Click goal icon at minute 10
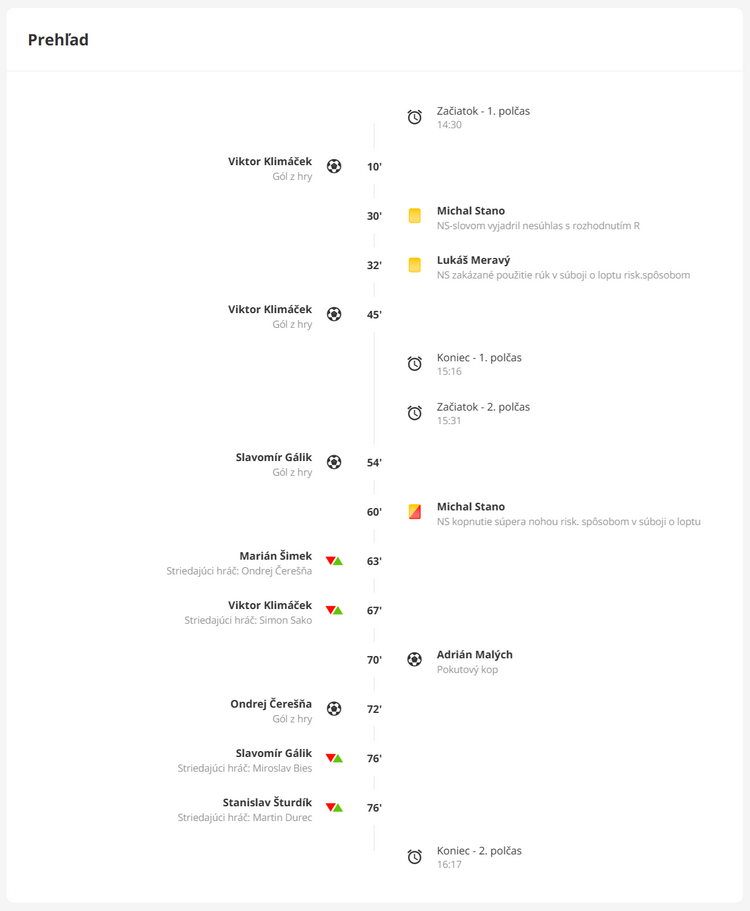This screenshot has width=750, height=911. 334,166
